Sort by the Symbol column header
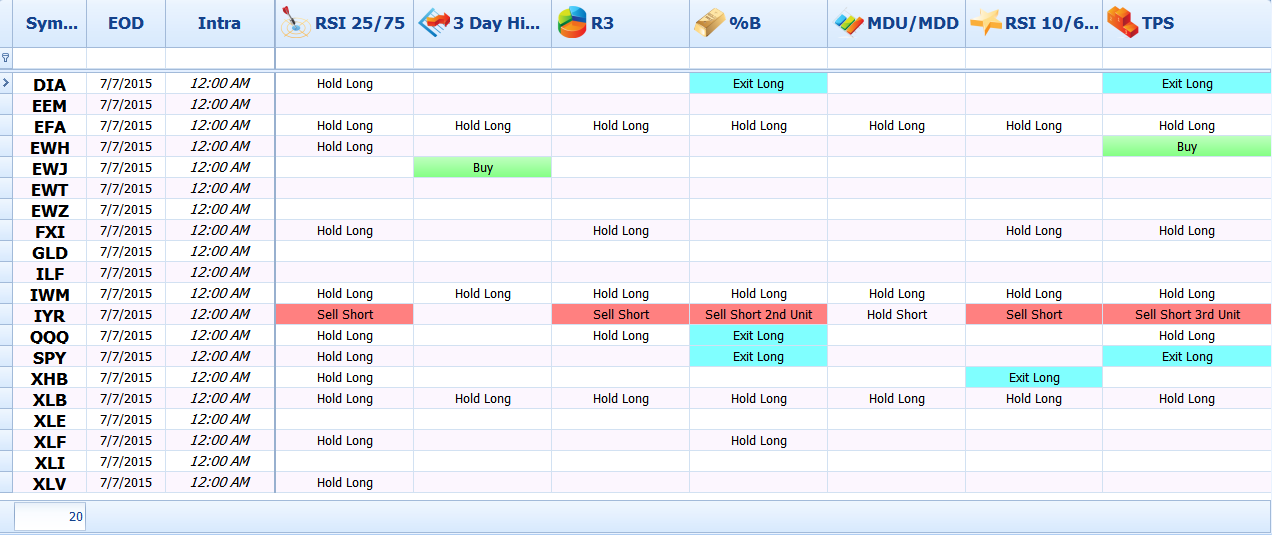 [x=50, y=23]
